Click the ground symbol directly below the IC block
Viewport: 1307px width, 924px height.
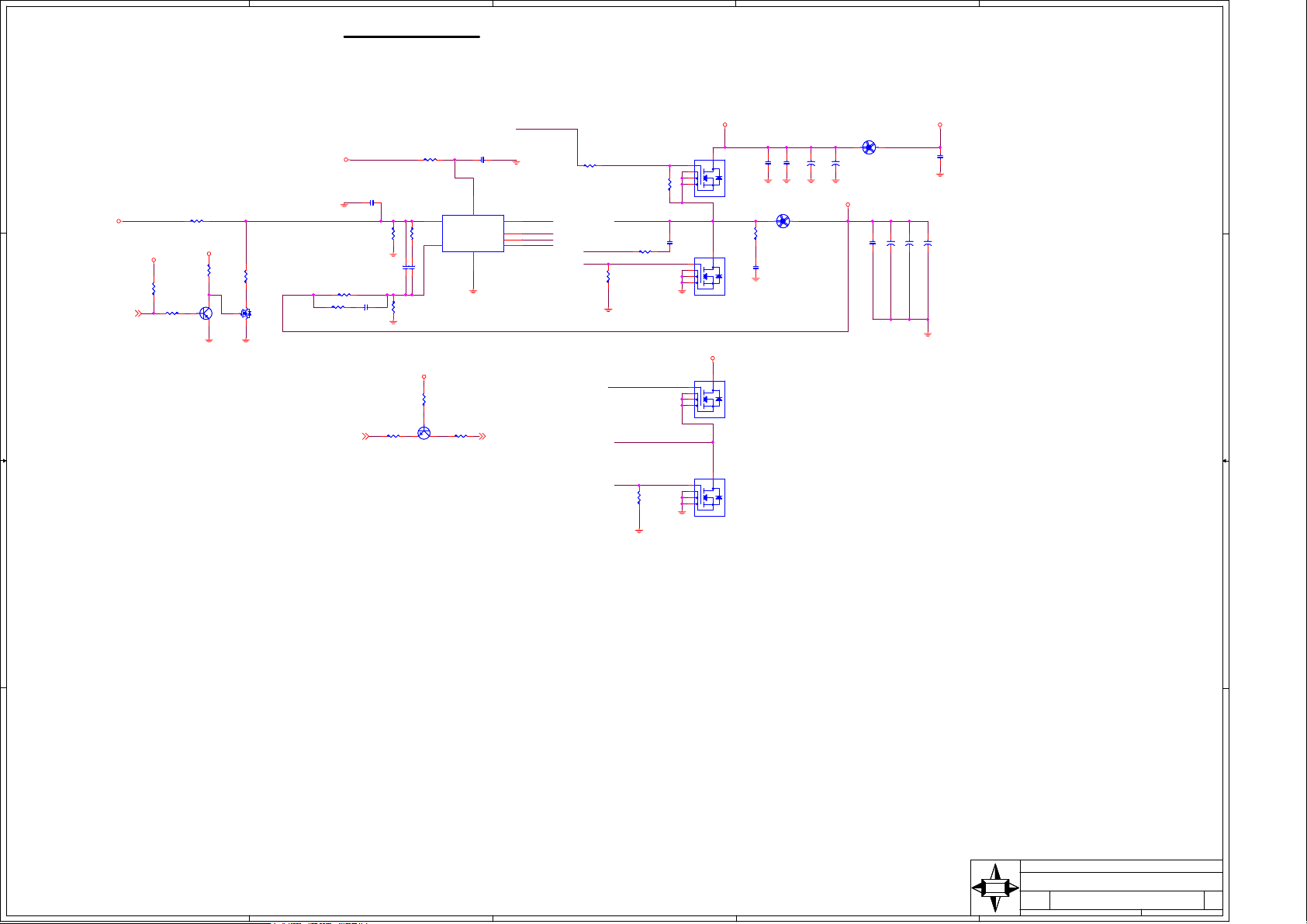(x=473, y=291)
